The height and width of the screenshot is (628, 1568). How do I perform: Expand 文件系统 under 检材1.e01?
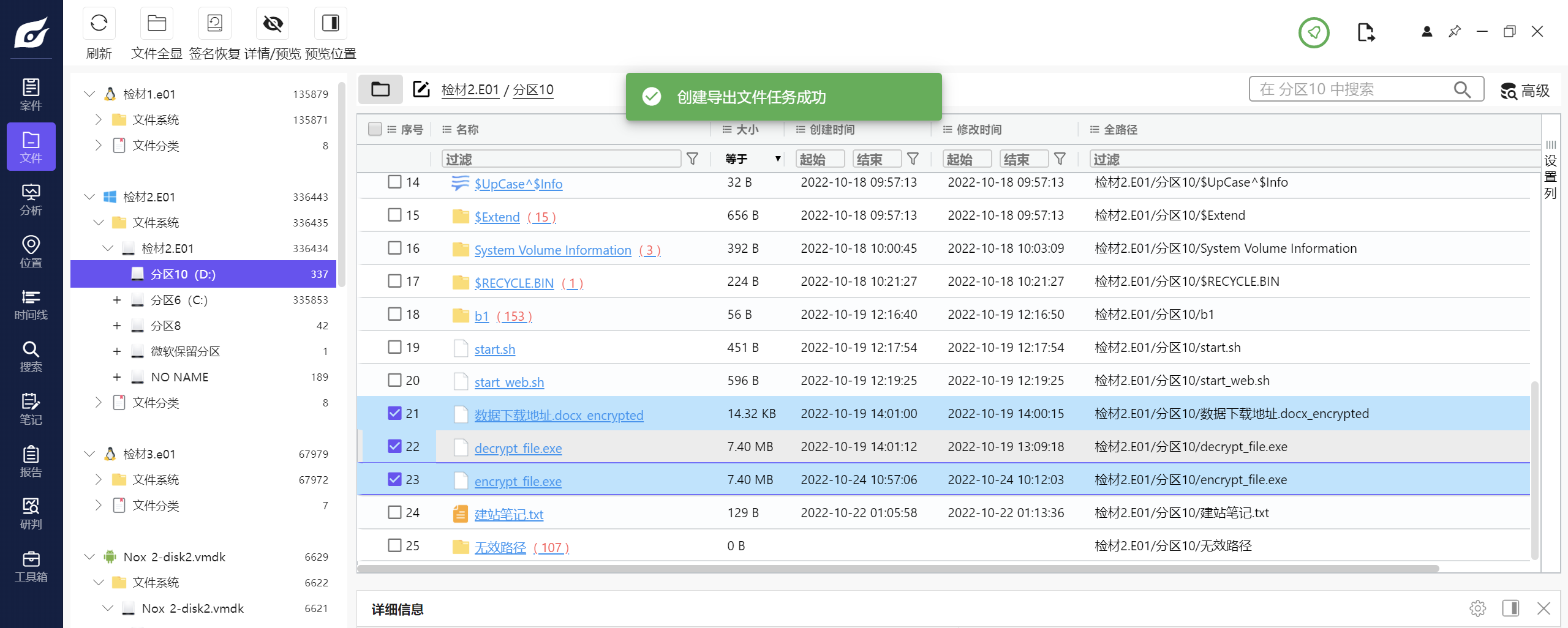[98, 119]
